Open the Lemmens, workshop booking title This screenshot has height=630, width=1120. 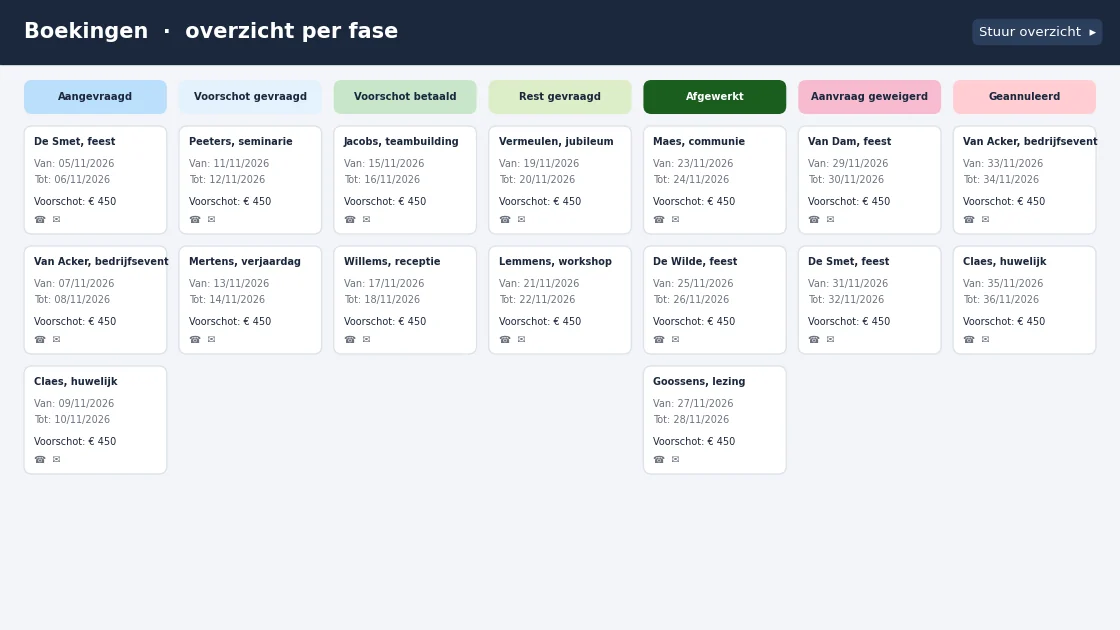tap(555, 261)
